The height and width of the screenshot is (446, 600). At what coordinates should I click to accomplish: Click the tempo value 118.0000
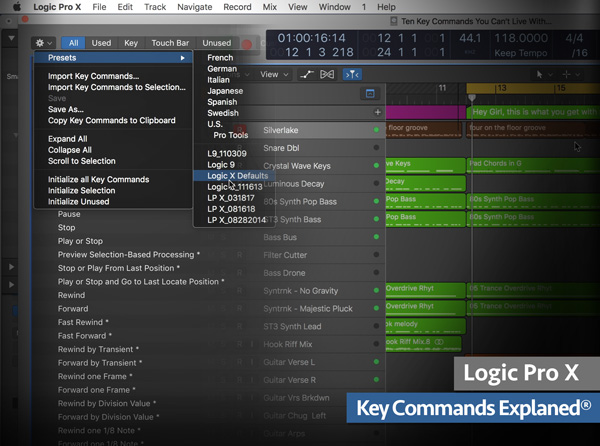(x=521, y=38)
